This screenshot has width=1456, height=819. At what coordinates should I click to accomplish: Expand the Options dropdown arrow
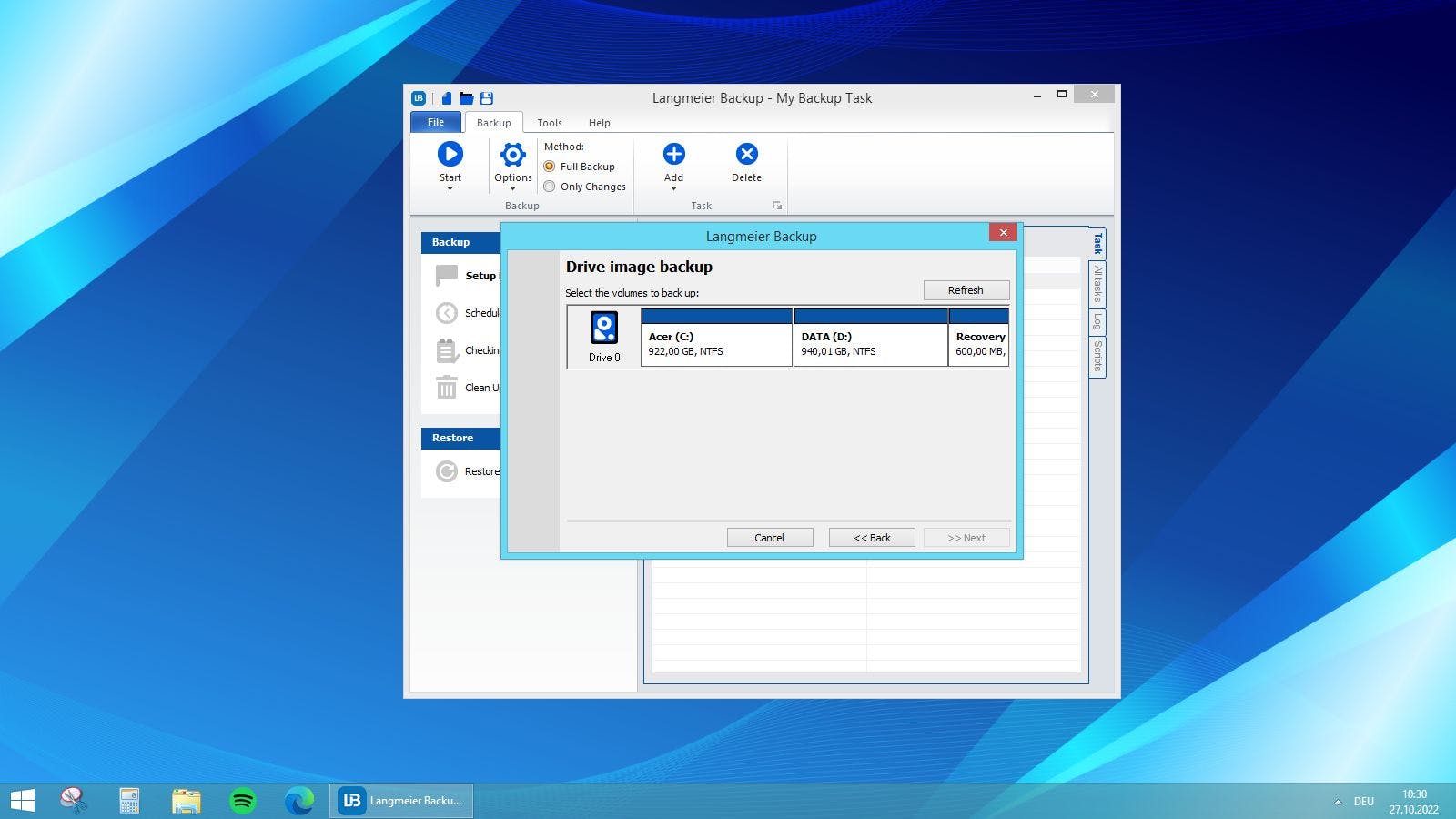point(513,189)
